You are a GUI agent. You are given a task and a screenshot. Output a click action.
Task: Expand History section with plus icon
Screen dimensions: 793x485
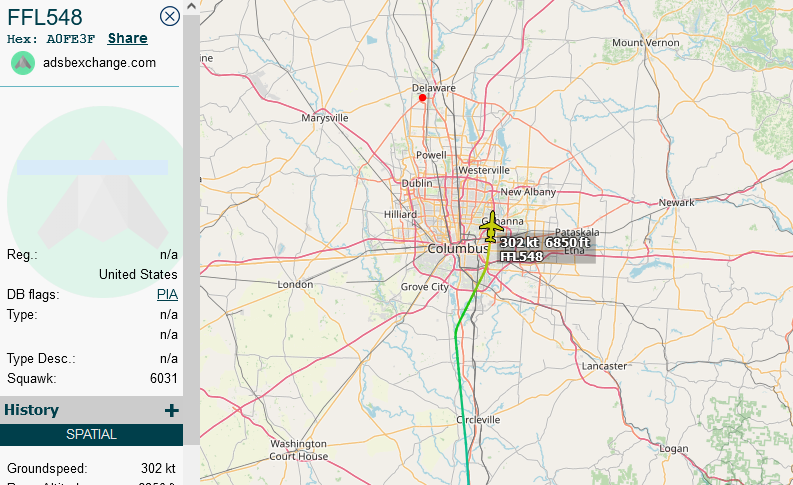(171, 410)
